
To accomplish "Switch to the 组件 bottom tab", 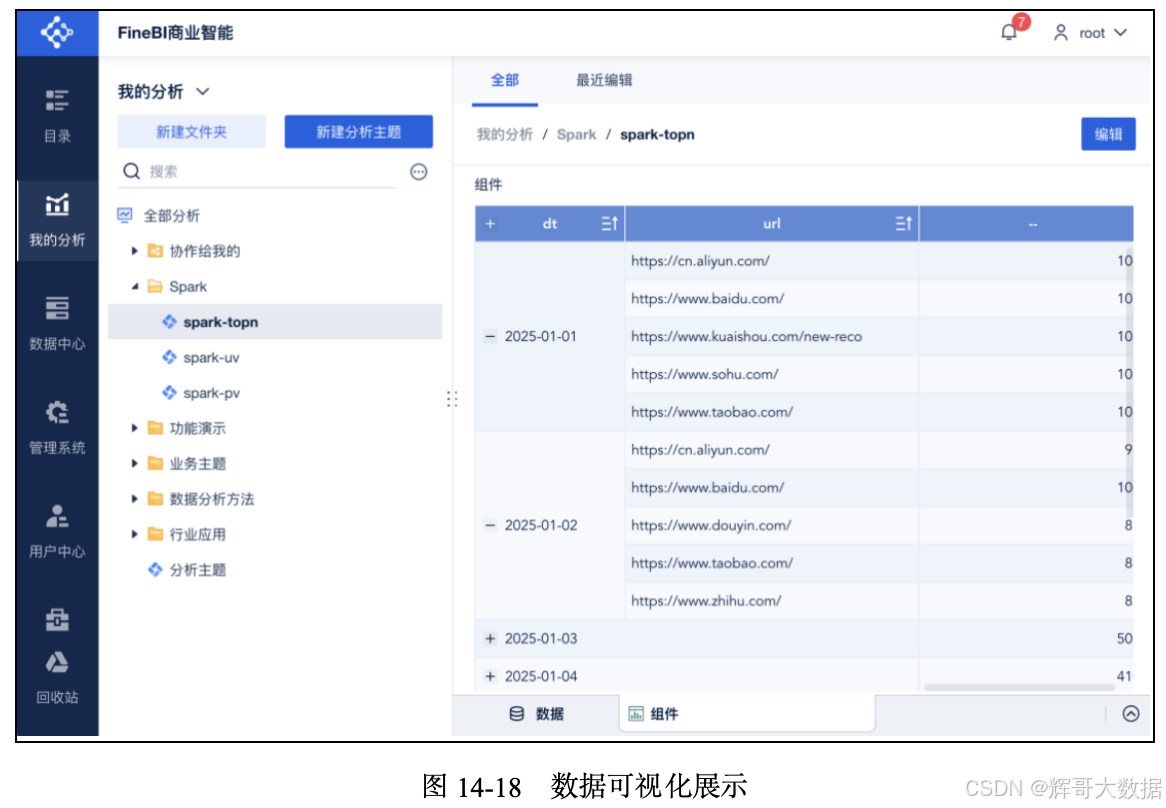I will click(747, 714).
